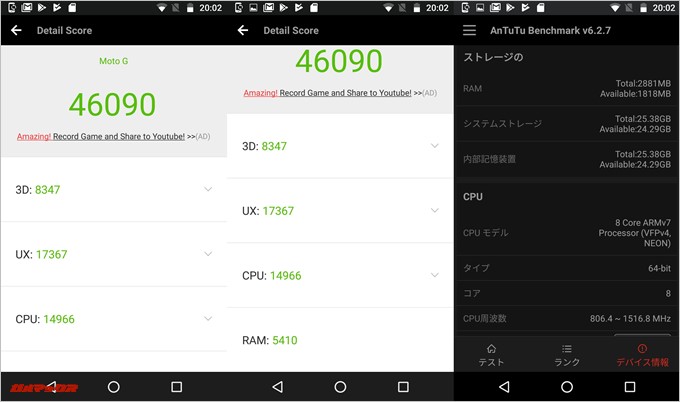This screenshot has width=680, height=402.
Task: Select the CPU section heading
Action: coord(473,197)
